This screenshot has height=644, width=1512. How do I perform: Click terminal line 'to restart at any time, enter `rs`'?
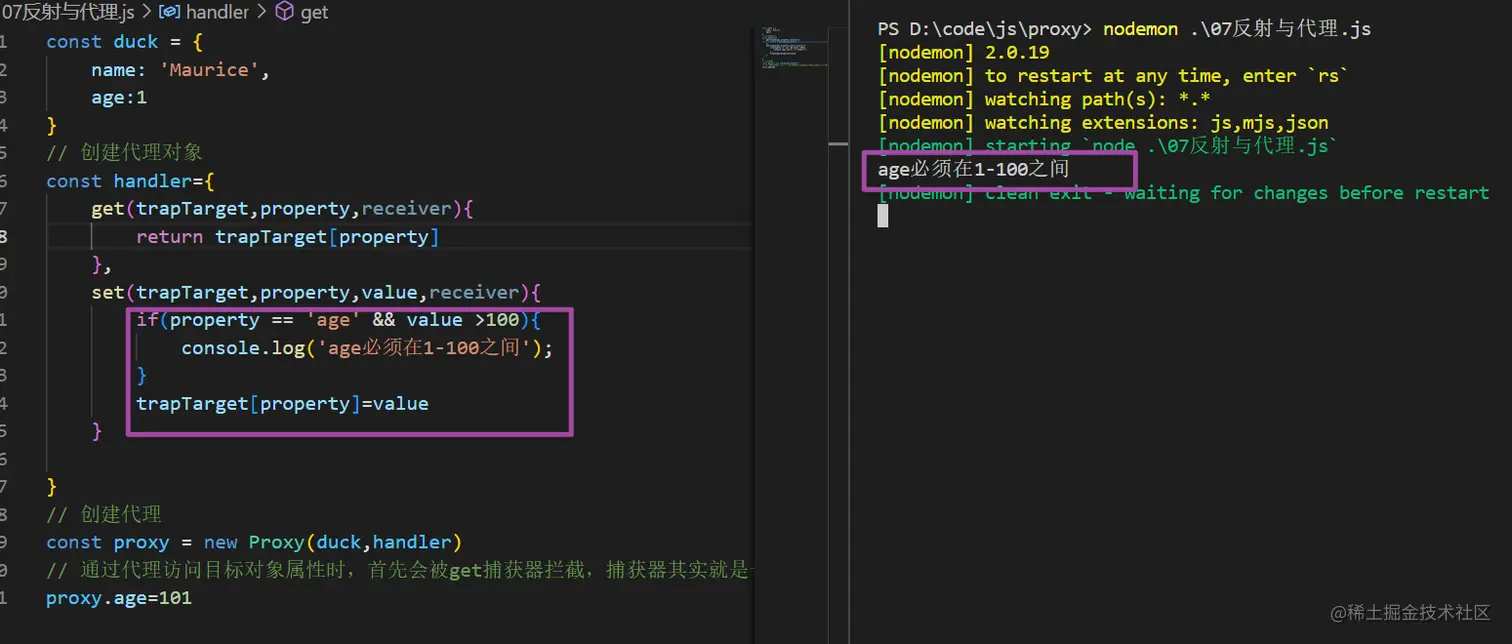click(x=1115, y=76)
